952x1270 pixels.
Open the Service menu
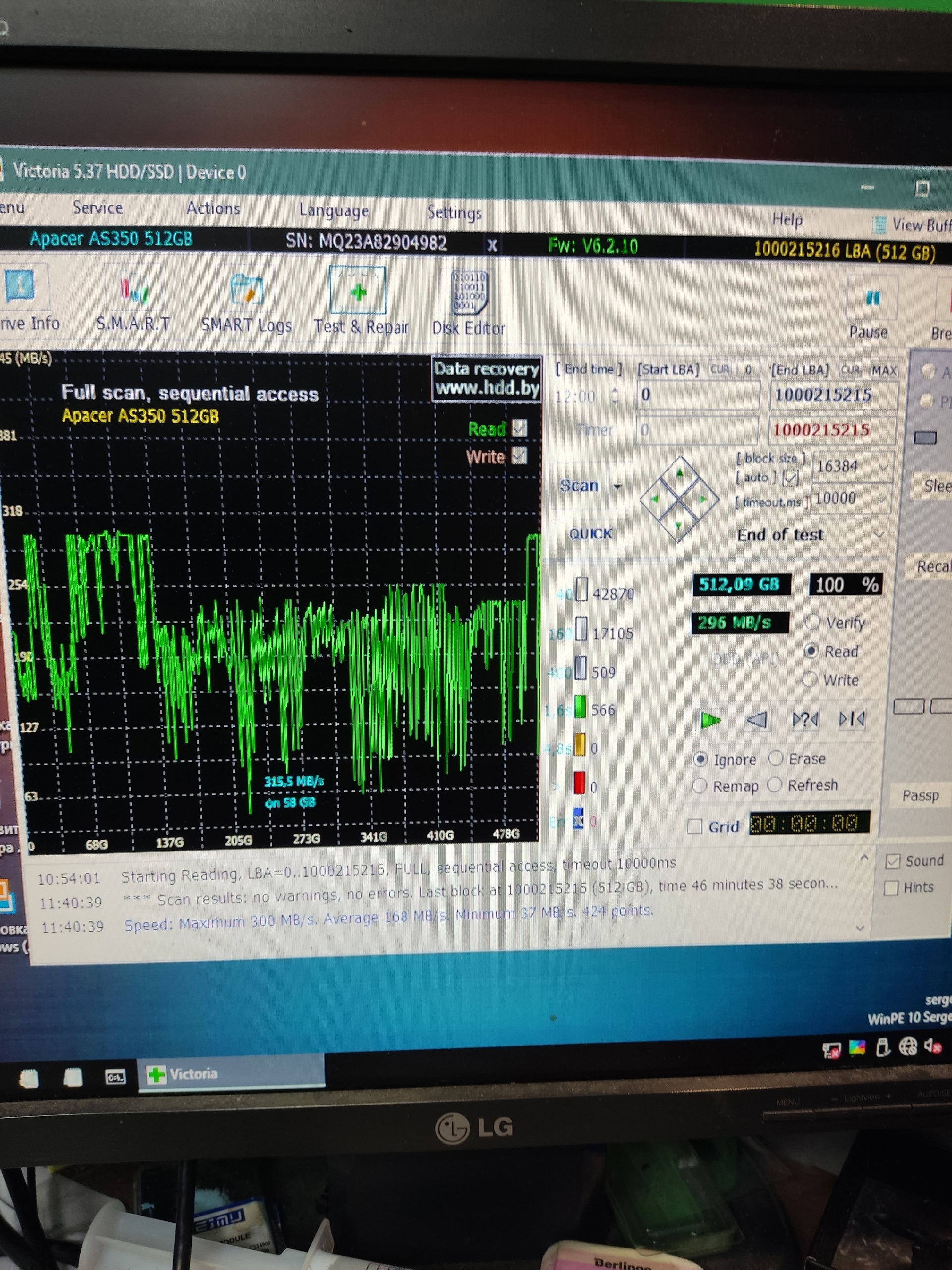(x=98, y=207)
